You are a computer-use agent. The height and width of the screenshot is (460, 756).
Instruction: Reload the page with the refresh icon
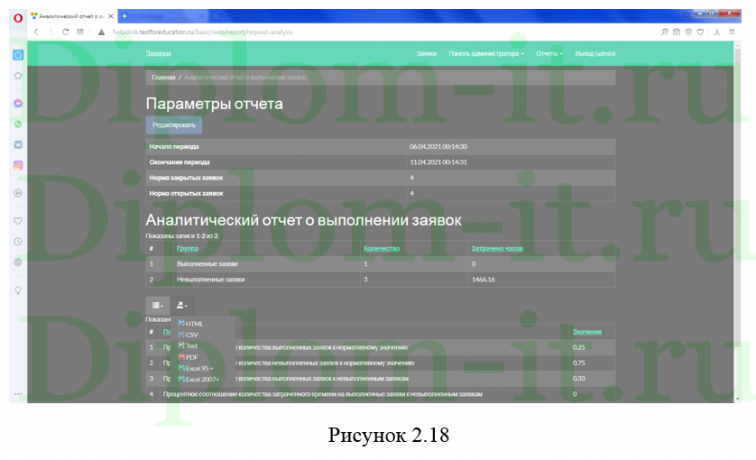pos(66,32)
